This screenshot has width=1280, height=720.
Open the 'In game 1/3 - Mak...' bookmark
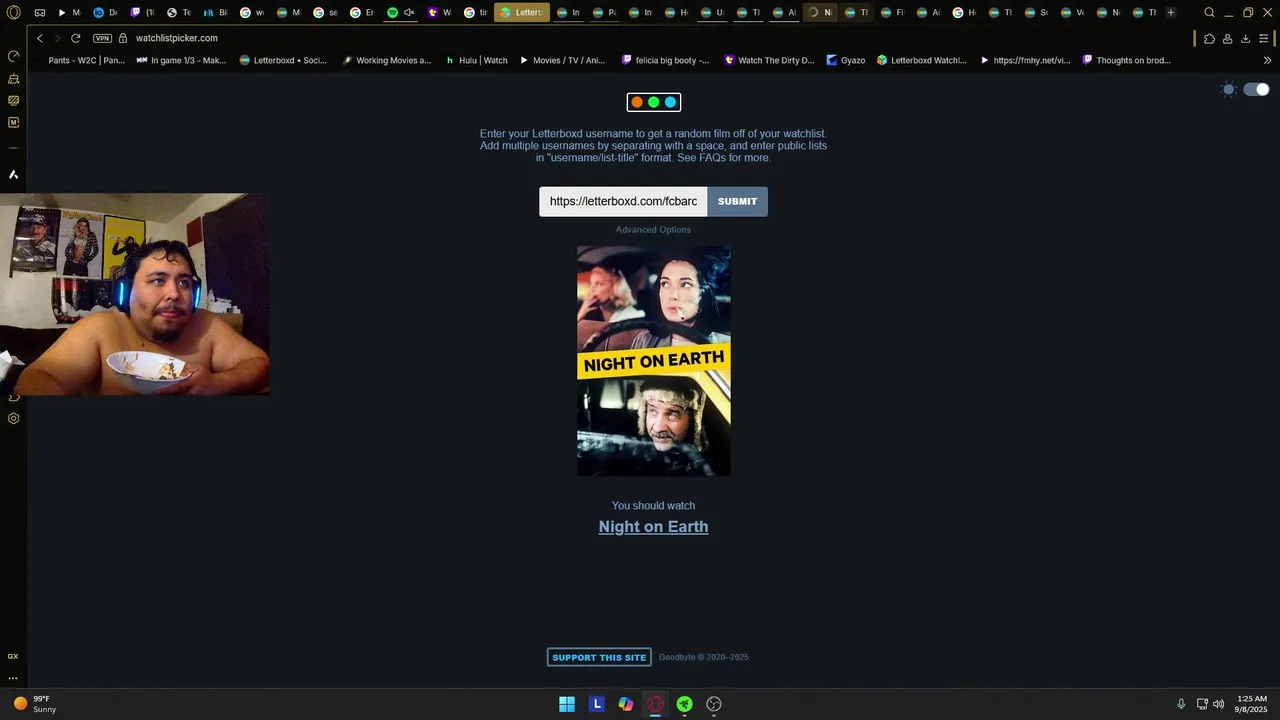click(181, 60)
